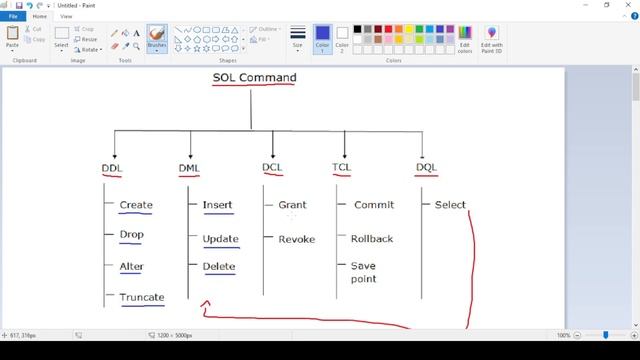The height and width of the screenshot is (360, 640).
Task: Select the Magnifier tool
Action: 136,46
